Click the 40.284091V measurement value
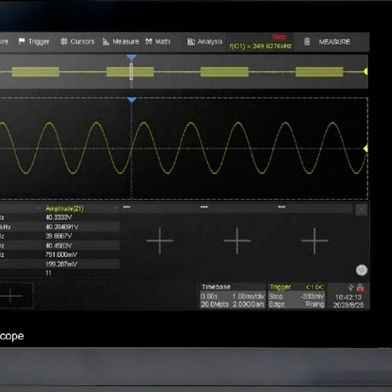 click(62, 227)
